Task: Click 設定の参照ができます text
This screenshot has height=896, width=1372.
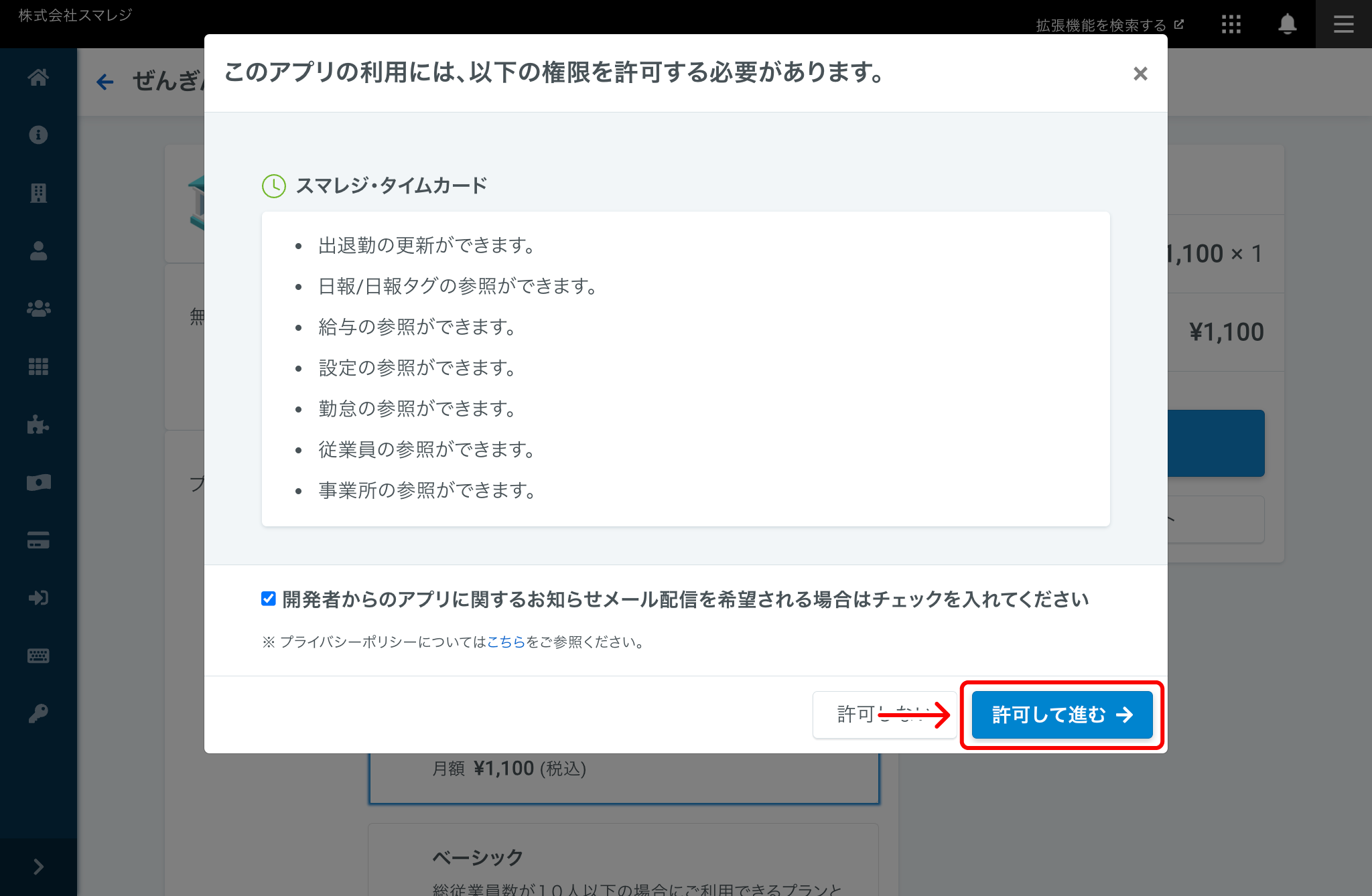Action: 417,368
